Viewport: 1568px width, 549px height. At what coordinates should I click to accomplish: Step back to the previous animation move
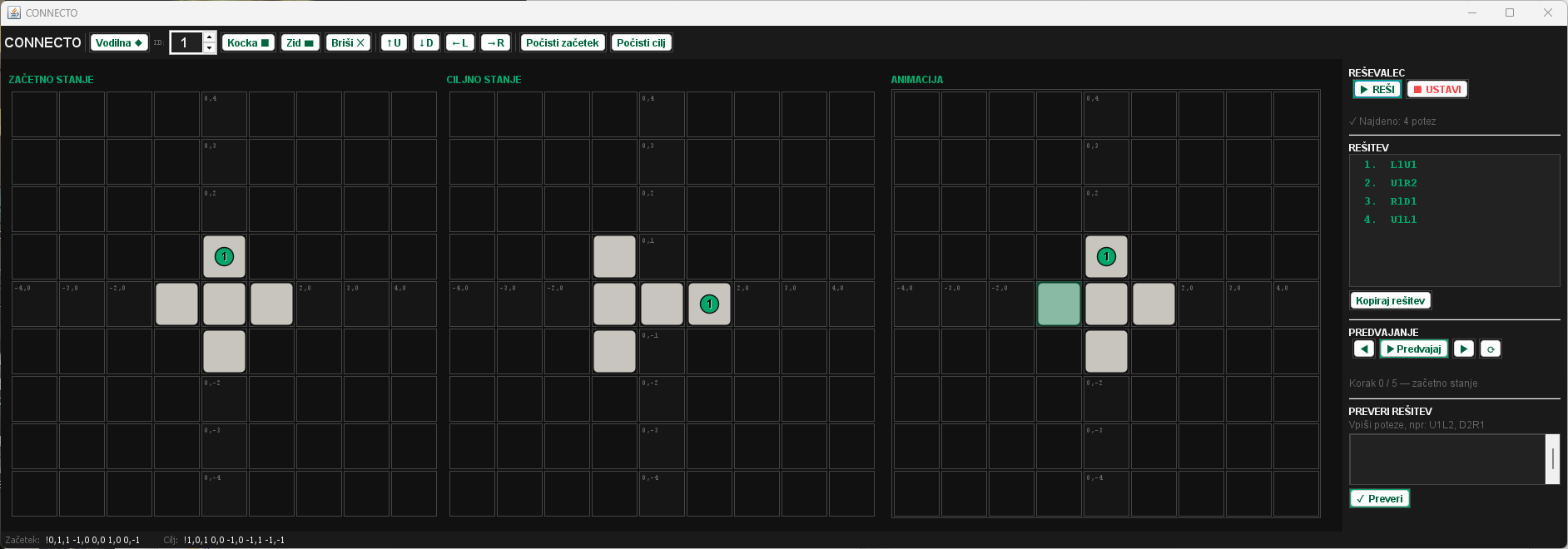point(1363,349)
